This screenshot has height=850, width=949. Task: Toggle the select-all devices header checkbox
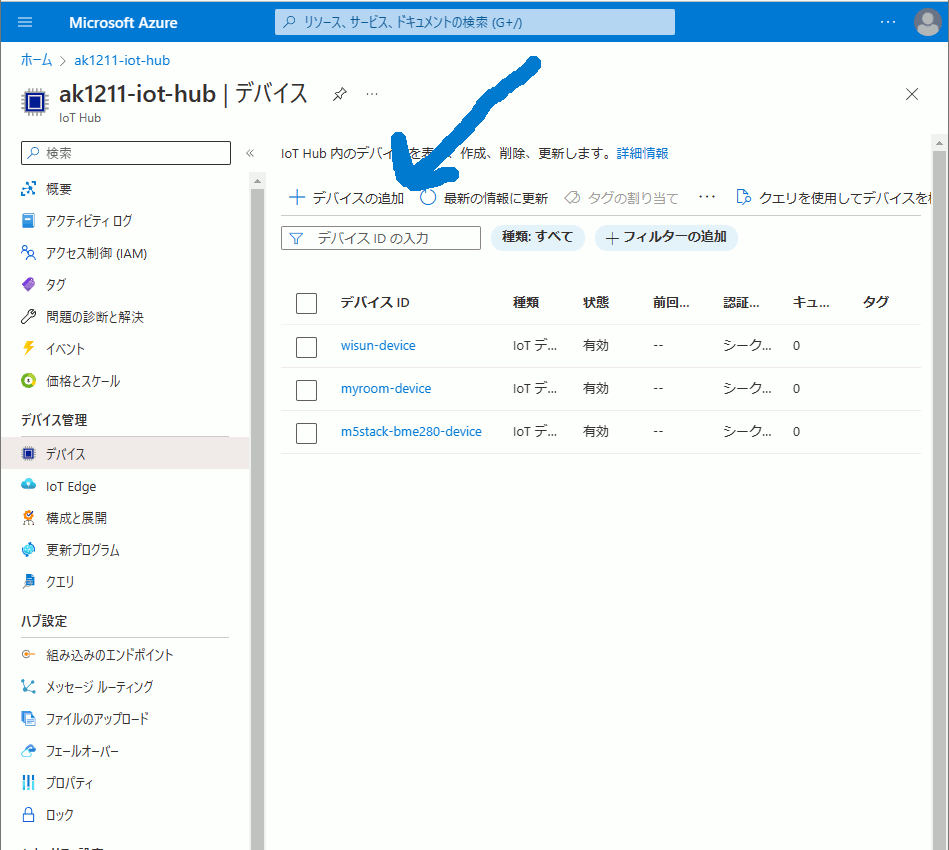point(307,303)
